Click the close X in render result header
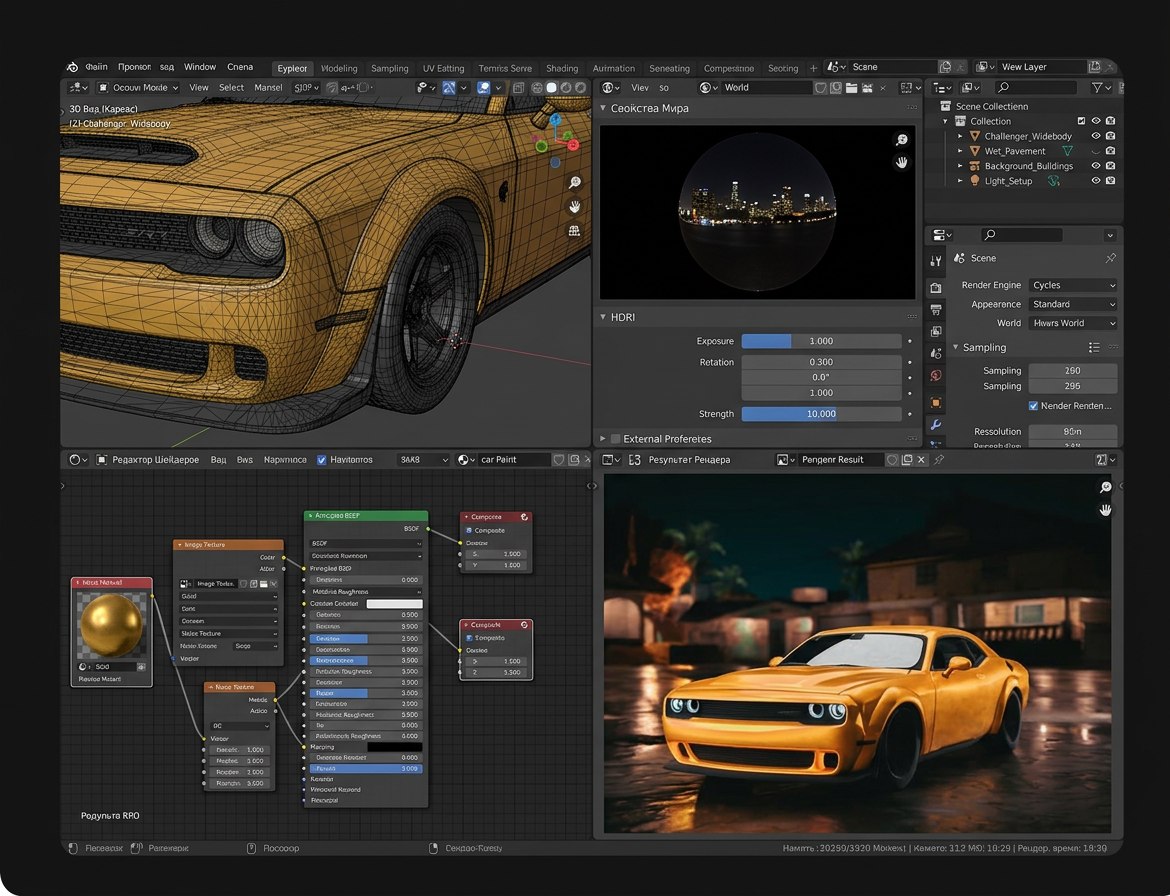This screenshot has width=1170, height=896. click(922, 460)
